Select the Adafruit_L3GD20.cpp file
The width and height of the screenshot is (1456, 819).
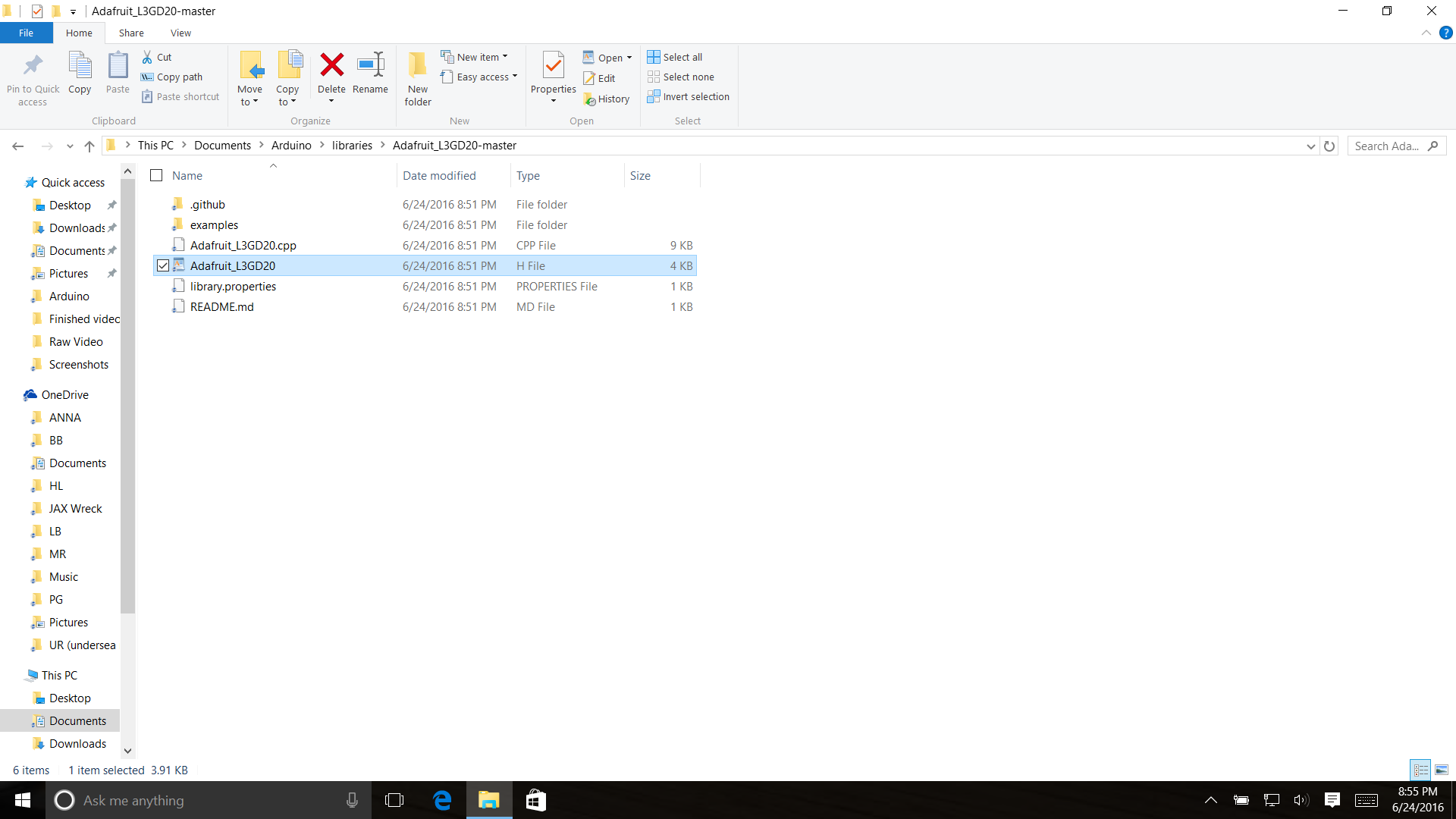click(425, 246)
